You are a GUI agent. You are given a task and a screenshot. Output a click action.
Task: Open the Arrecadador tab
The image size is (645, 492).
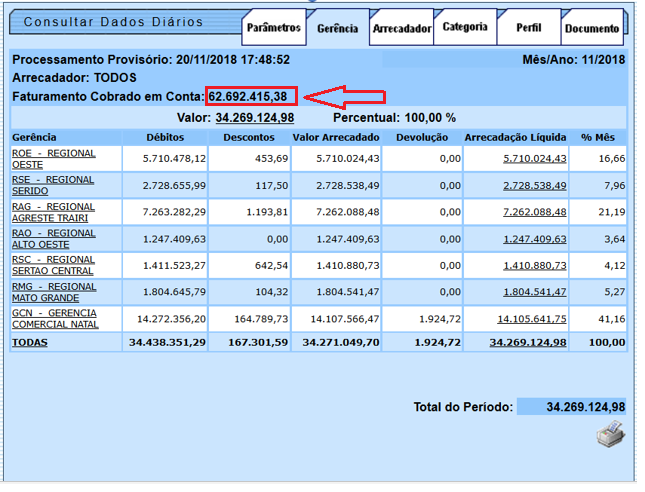(x=401, y=29)
